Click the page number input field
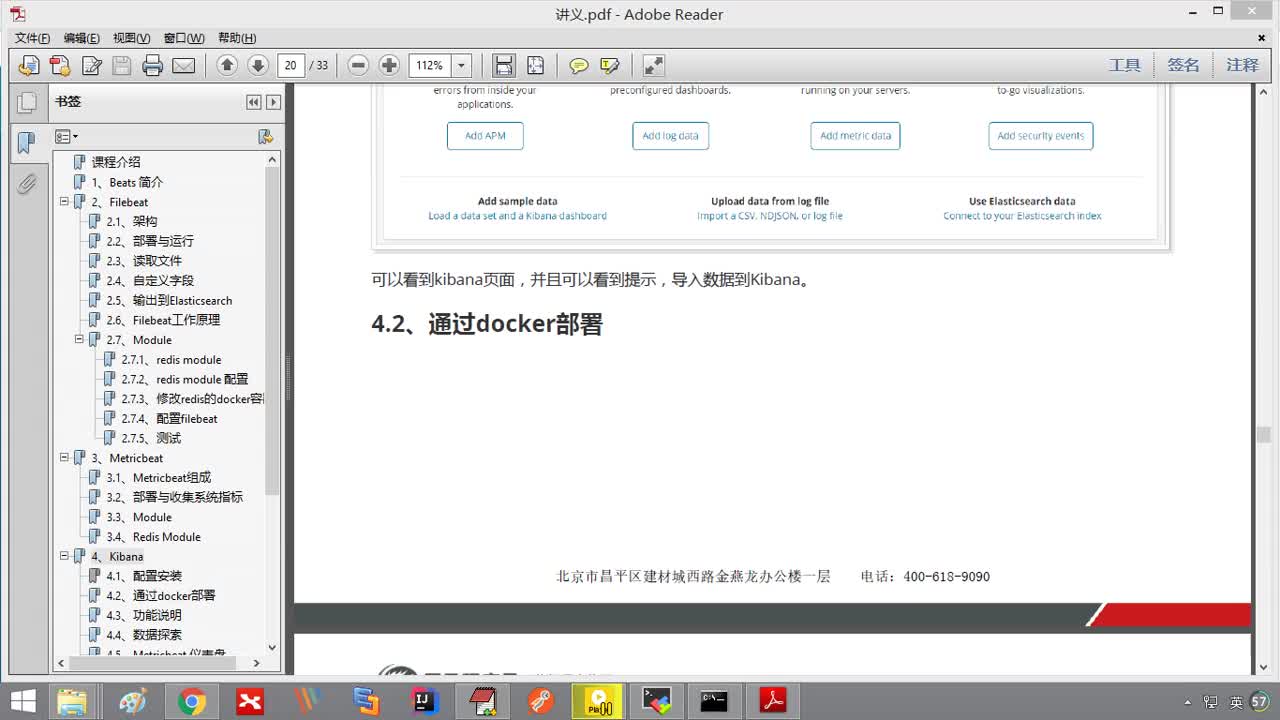Image resolution: width=1280 pixels, height=720 pixels. point(291,65)
